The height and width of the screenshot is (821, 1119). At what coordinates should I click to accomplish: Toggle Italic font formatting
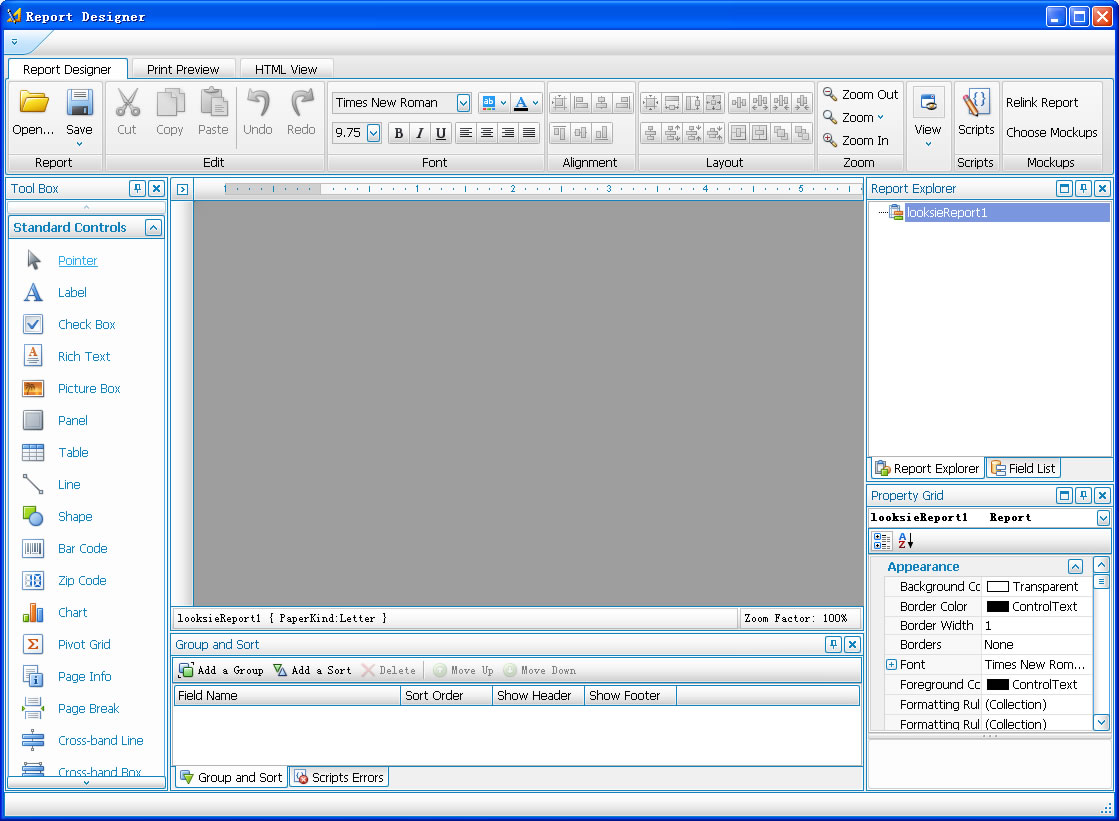(419, 133)
